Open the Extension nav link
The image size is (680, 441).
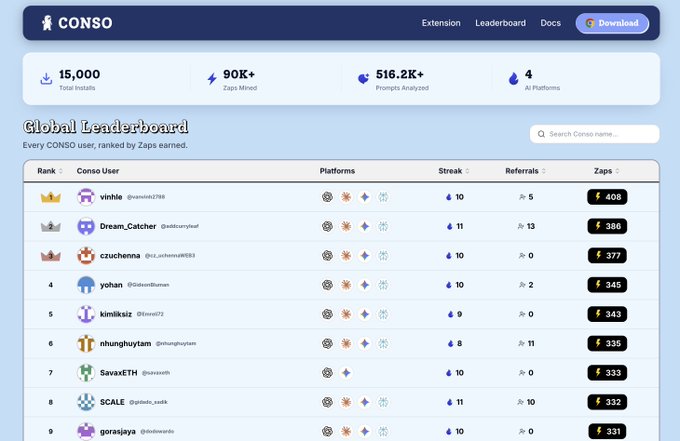(441, 23)
